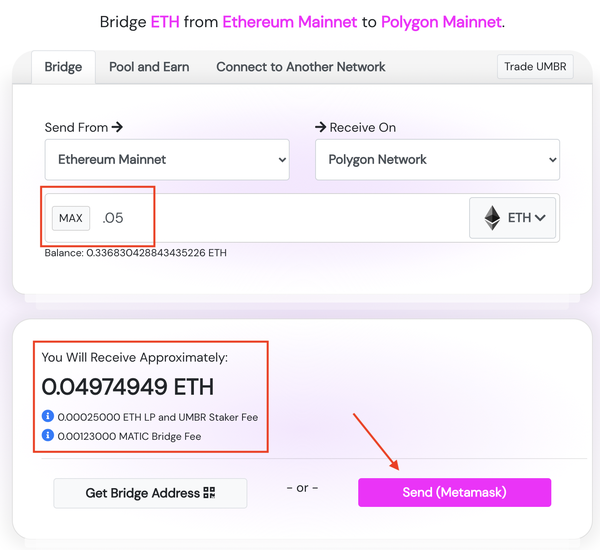
Task: Click the MAX amount button
Action: tap(71, 218)
